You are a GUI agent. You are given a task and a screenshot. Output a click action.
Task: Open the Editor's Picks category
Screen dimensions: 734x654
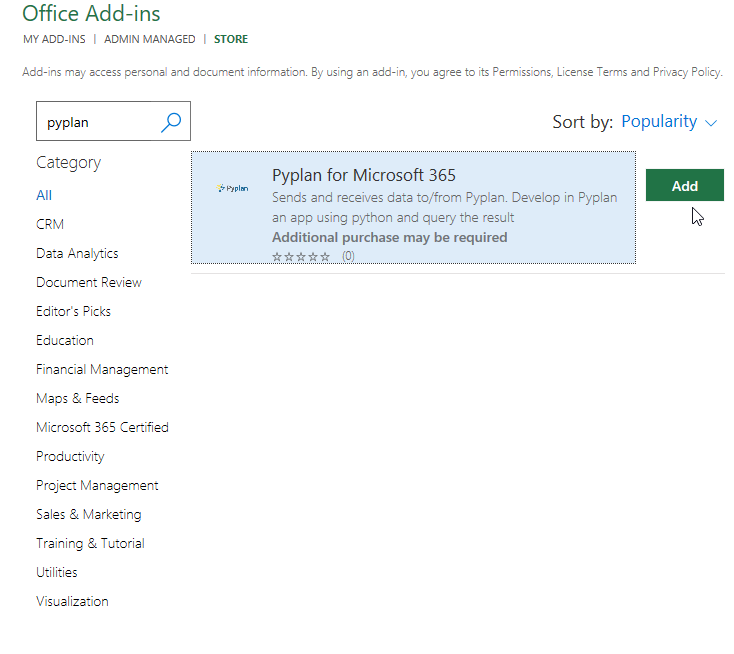(73, 311)
